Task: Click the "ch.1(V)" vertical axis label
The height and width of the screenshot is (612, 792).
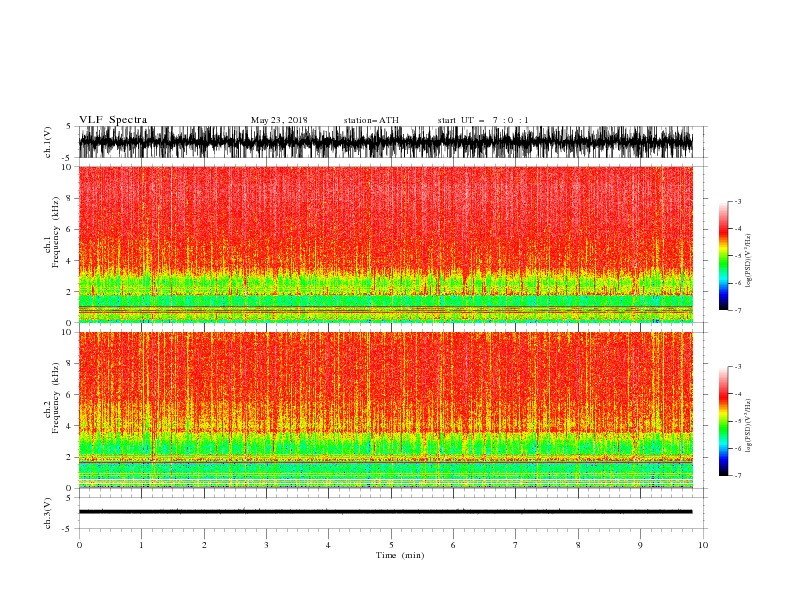Action: [48, 142]
